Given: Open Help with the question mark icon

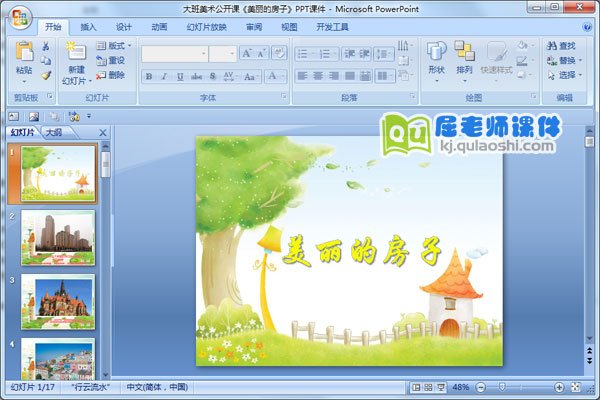Looking at the screenshot, I should [x=587, y=27].
